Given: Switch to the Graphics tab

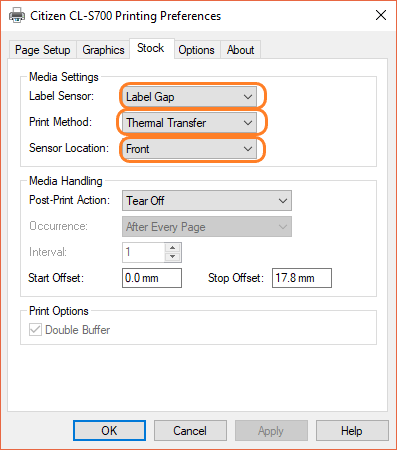Looking at the screenshot, I should coord(103,50).
